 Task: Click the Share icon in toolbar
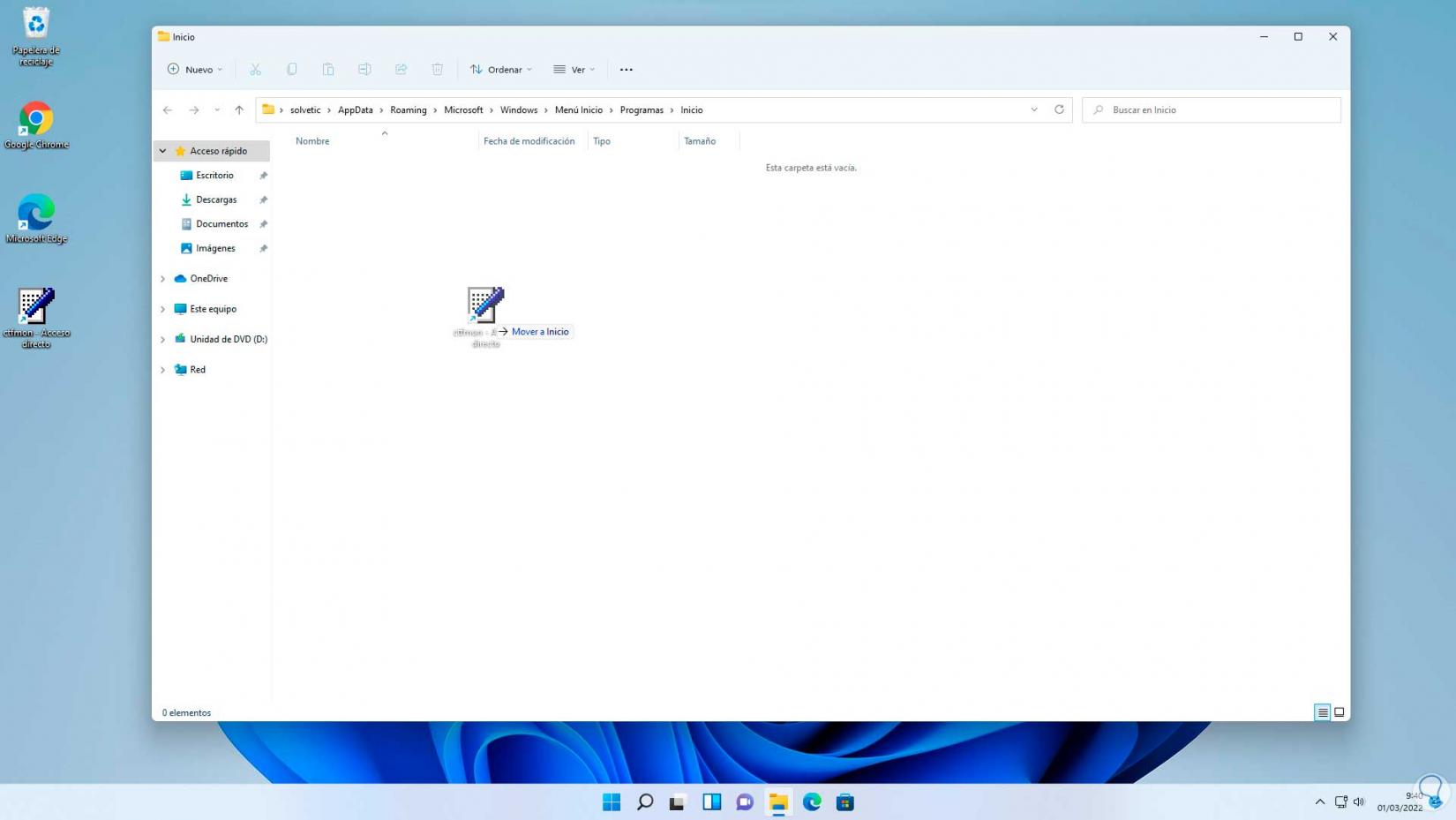[x=401, y=70]
